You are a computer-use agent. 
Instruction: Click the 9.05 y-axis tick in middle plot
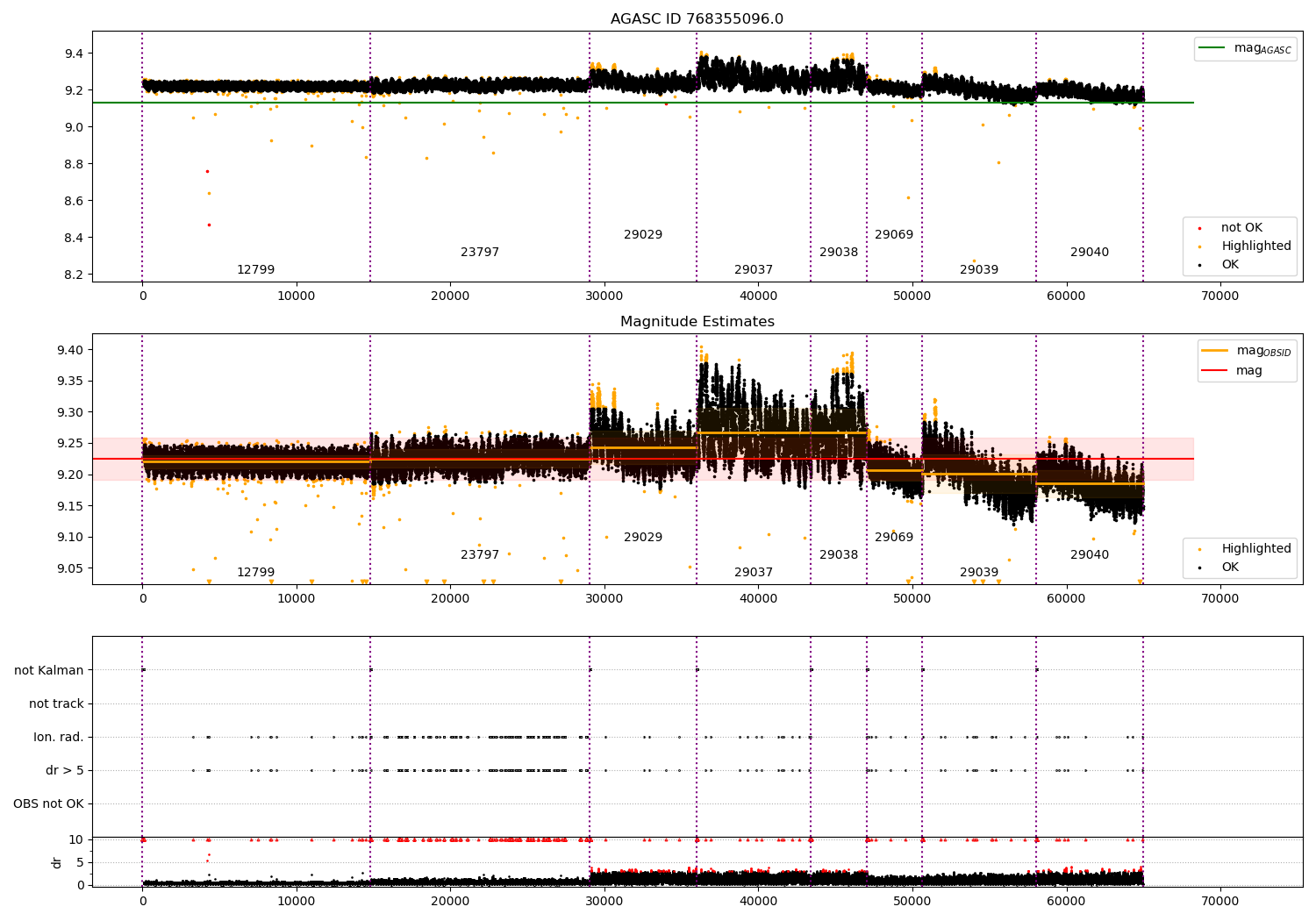tap(70, 568)
